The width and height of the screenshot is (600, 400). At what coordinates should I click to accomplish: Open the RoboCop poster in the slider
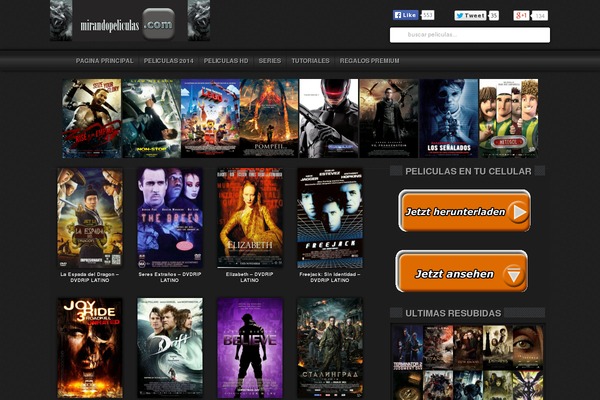coord(329,118)
